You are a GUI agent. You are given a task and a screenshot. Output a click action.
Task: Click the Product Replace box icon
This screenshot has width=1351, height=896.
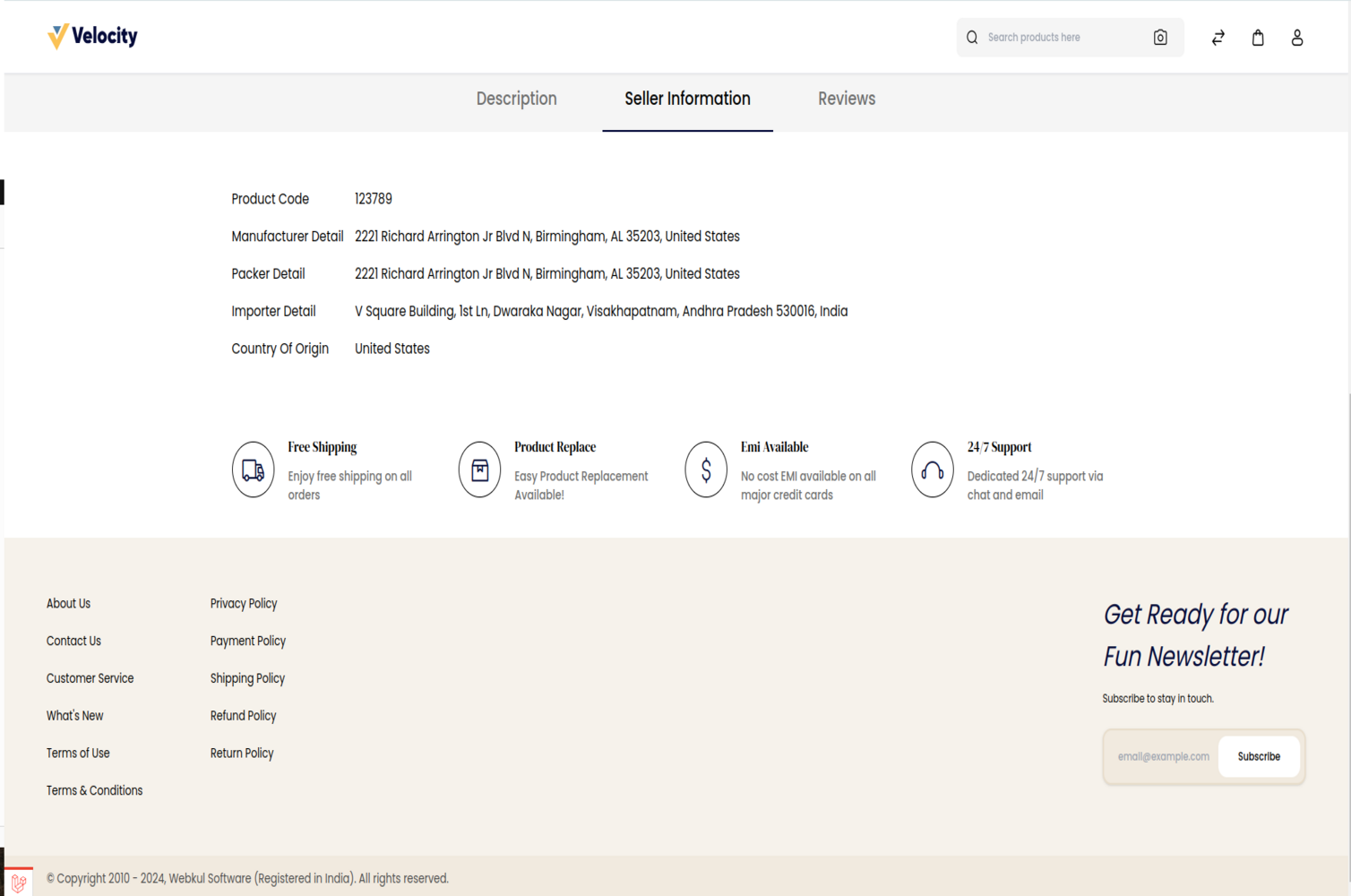(x=479, y=470)
